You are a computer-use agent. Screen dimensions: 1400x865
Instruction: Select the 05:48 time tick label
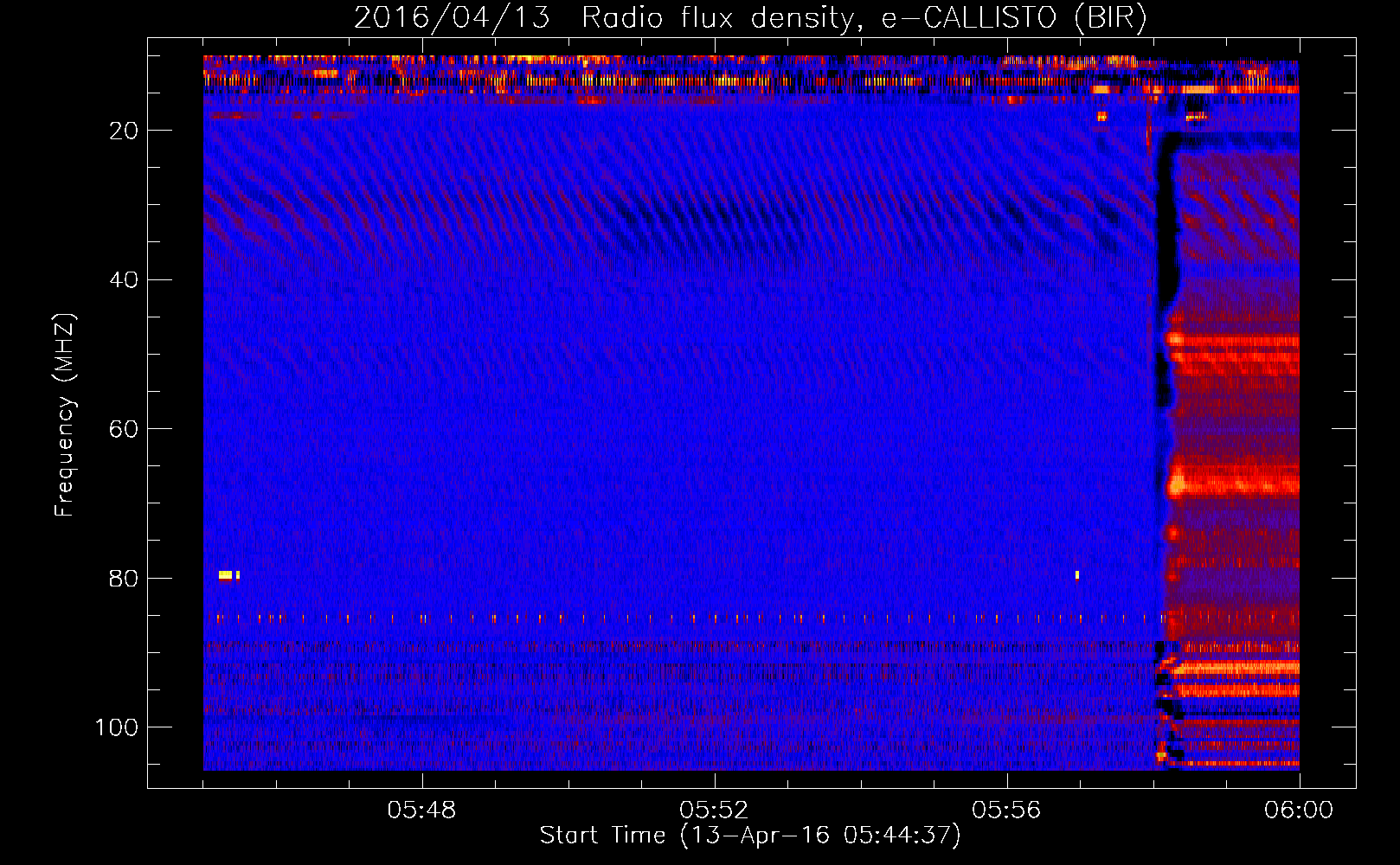421,811
